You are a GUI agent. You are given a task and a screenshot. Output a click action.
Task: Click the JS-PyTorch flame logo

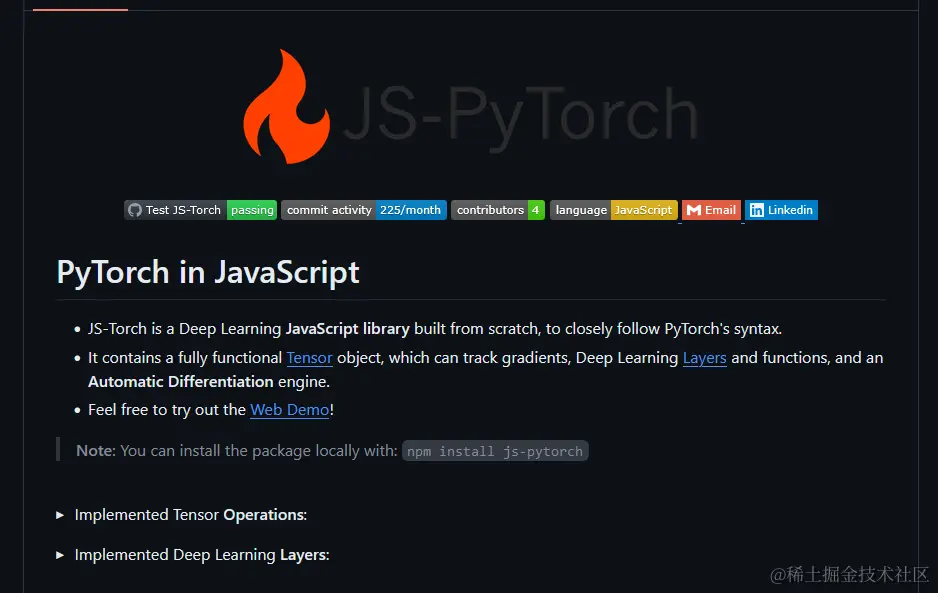(287, 107)
